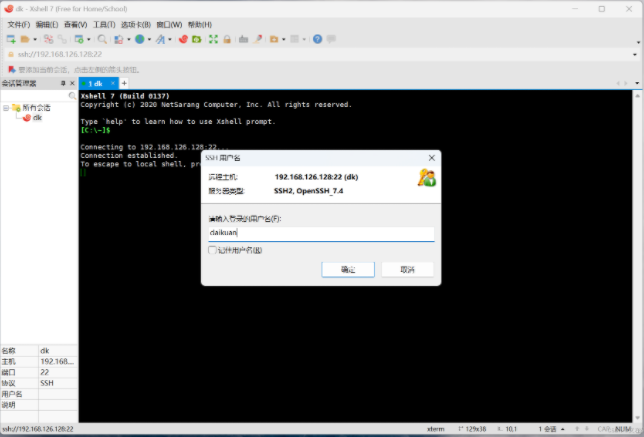Open help via blue question mark icon

pos(318,39)
